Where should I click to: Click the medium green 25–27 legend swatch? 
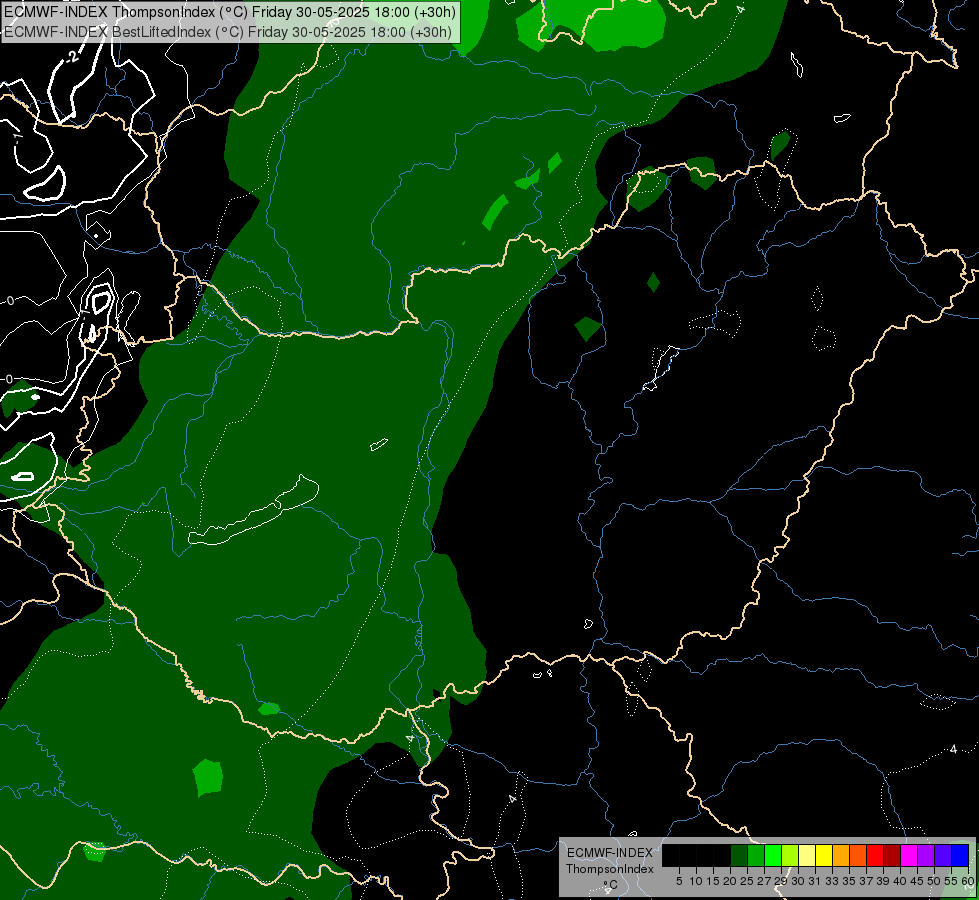pos(756,855)
